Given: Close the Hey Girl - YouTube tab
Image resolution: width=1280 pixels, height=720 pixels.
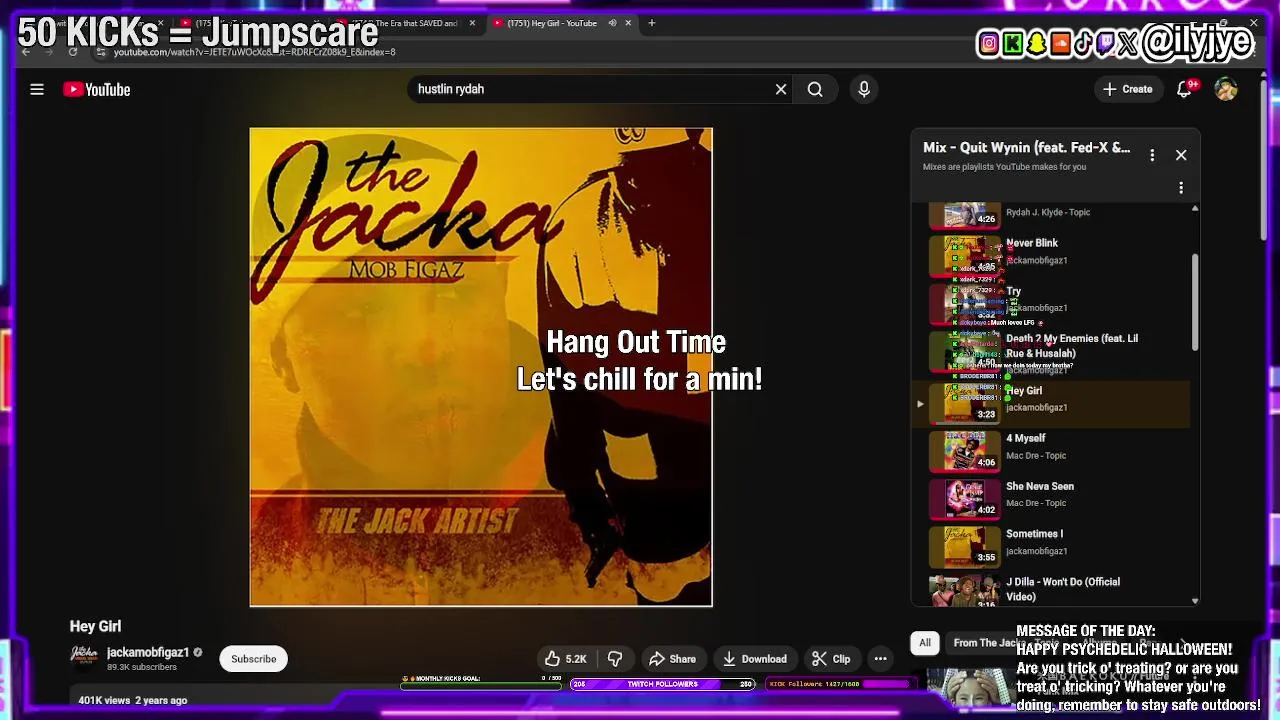Looking at the screenshot, I should 629,23.
